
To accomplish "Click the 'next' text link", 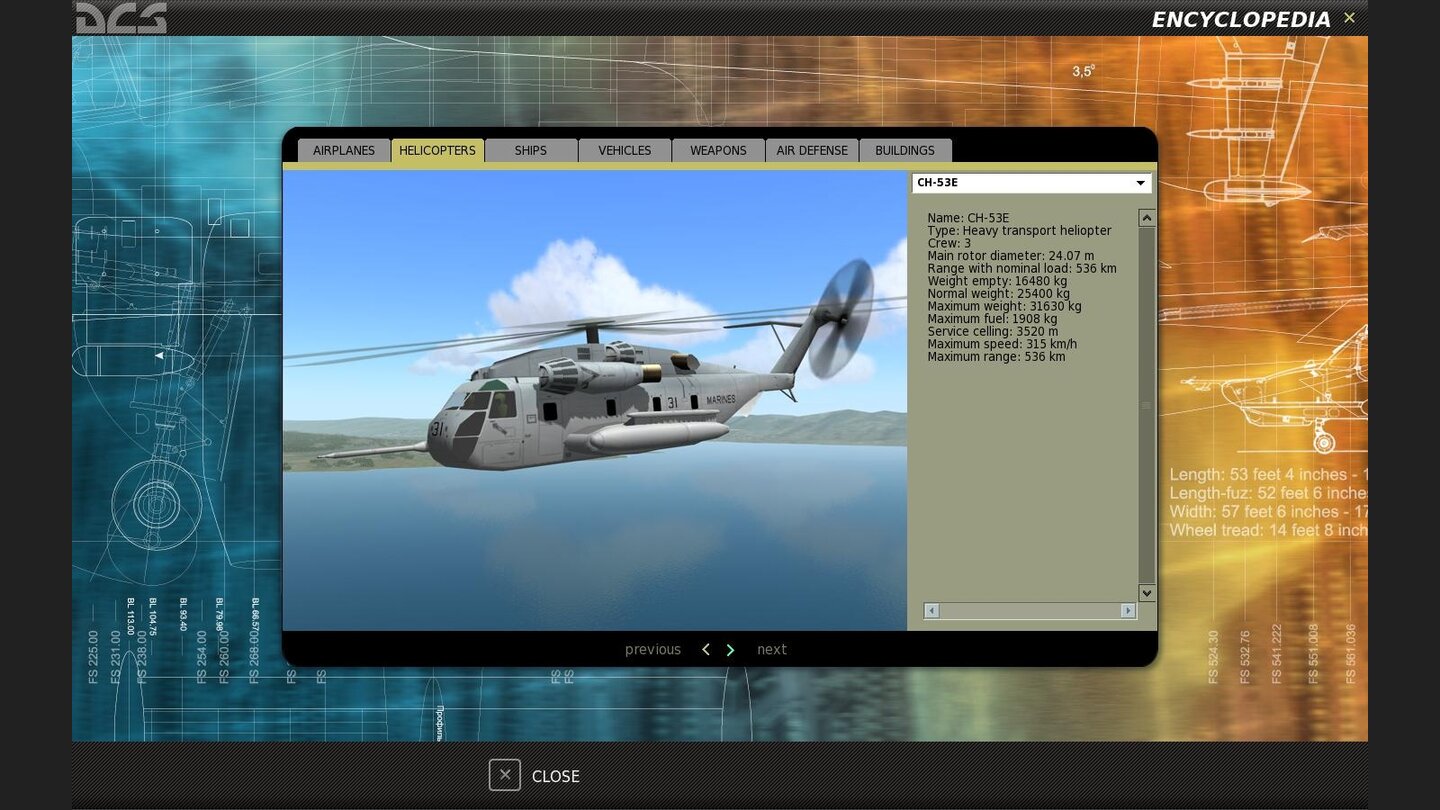I will (x=772, y=650).
